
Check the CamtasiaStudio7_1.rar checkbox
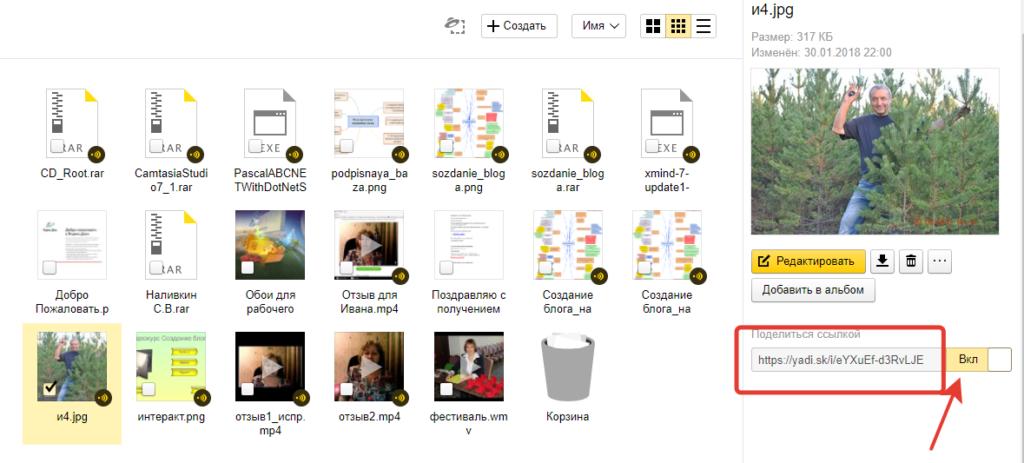(156, 148)
